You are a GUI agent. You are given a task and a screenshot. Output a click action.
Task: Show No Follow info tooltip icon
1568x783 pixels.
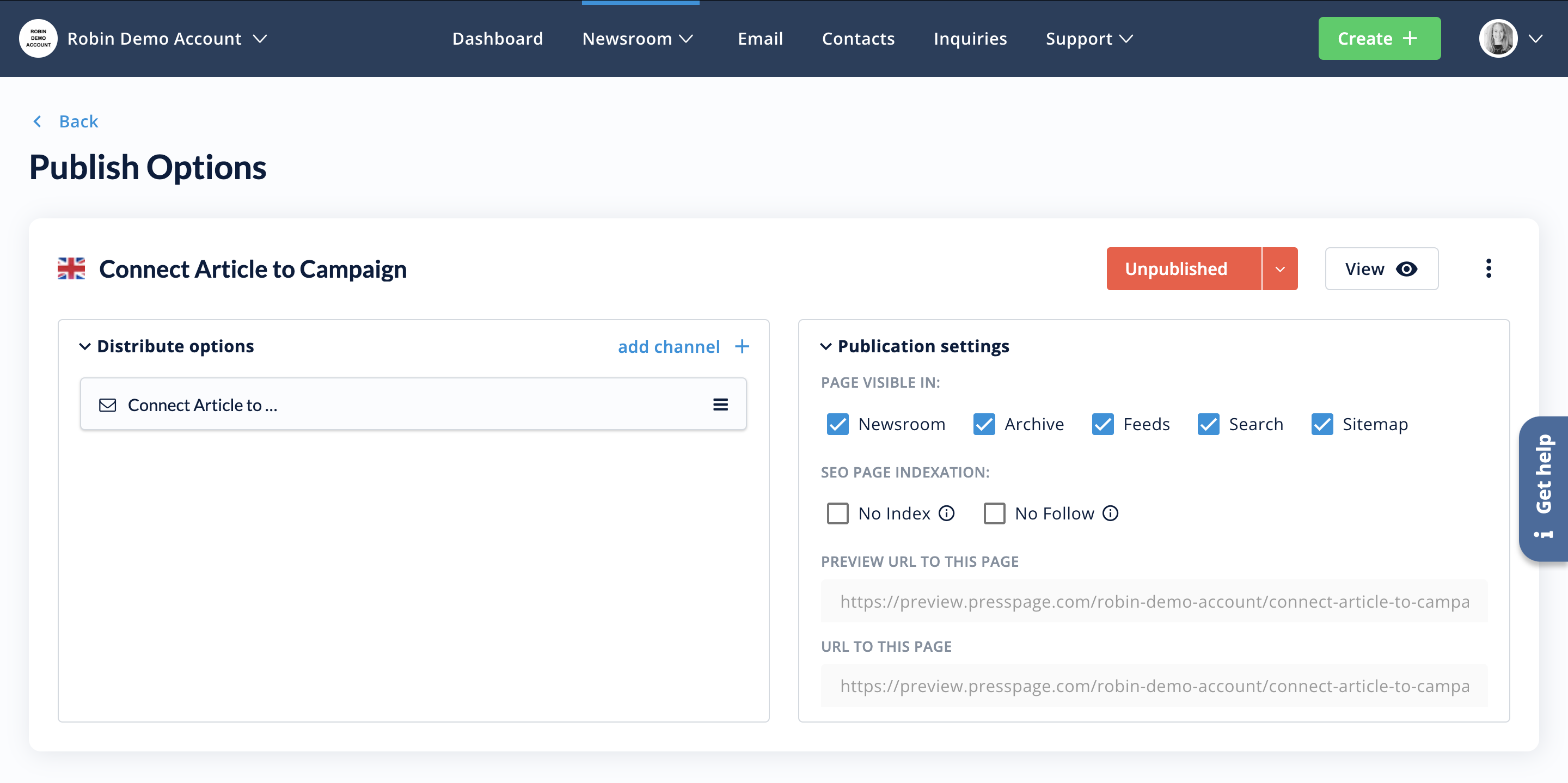[1110, 513]
